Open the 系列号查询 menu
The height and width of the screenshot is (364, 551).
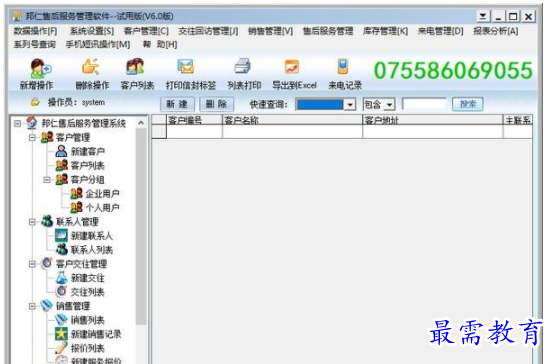click(34, 44)
